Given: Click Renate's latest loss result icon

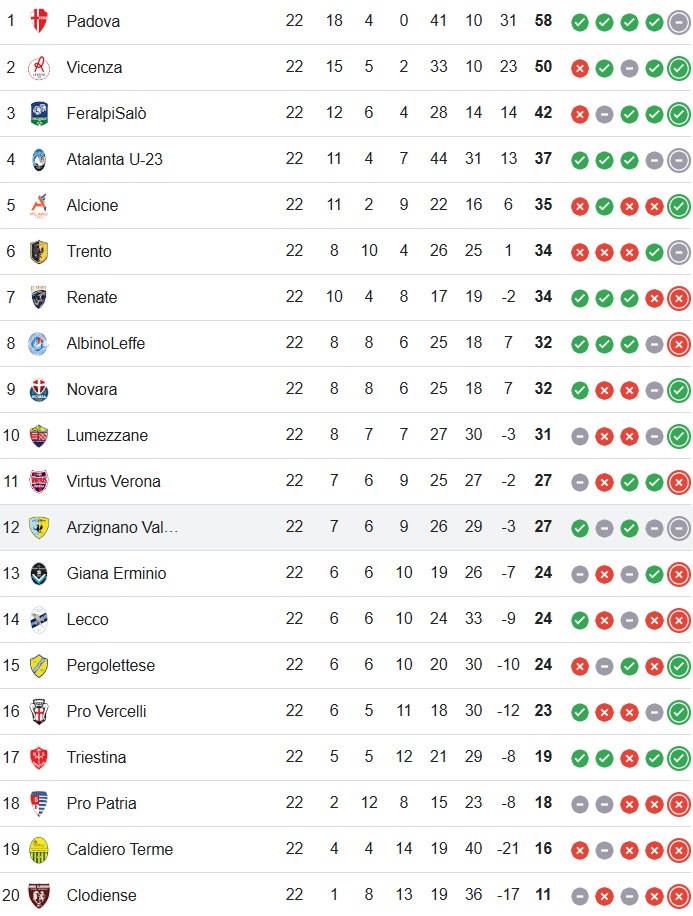Looking at the screenshot, I should pos(679,299).
